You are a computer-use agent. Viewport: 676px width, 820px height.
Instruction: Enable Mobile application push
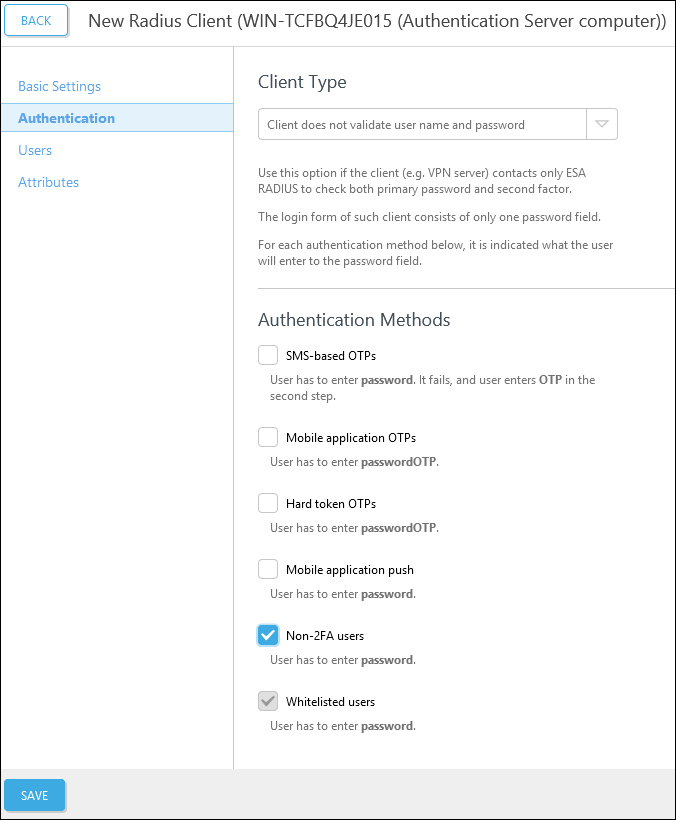click(x=268, y=568)
